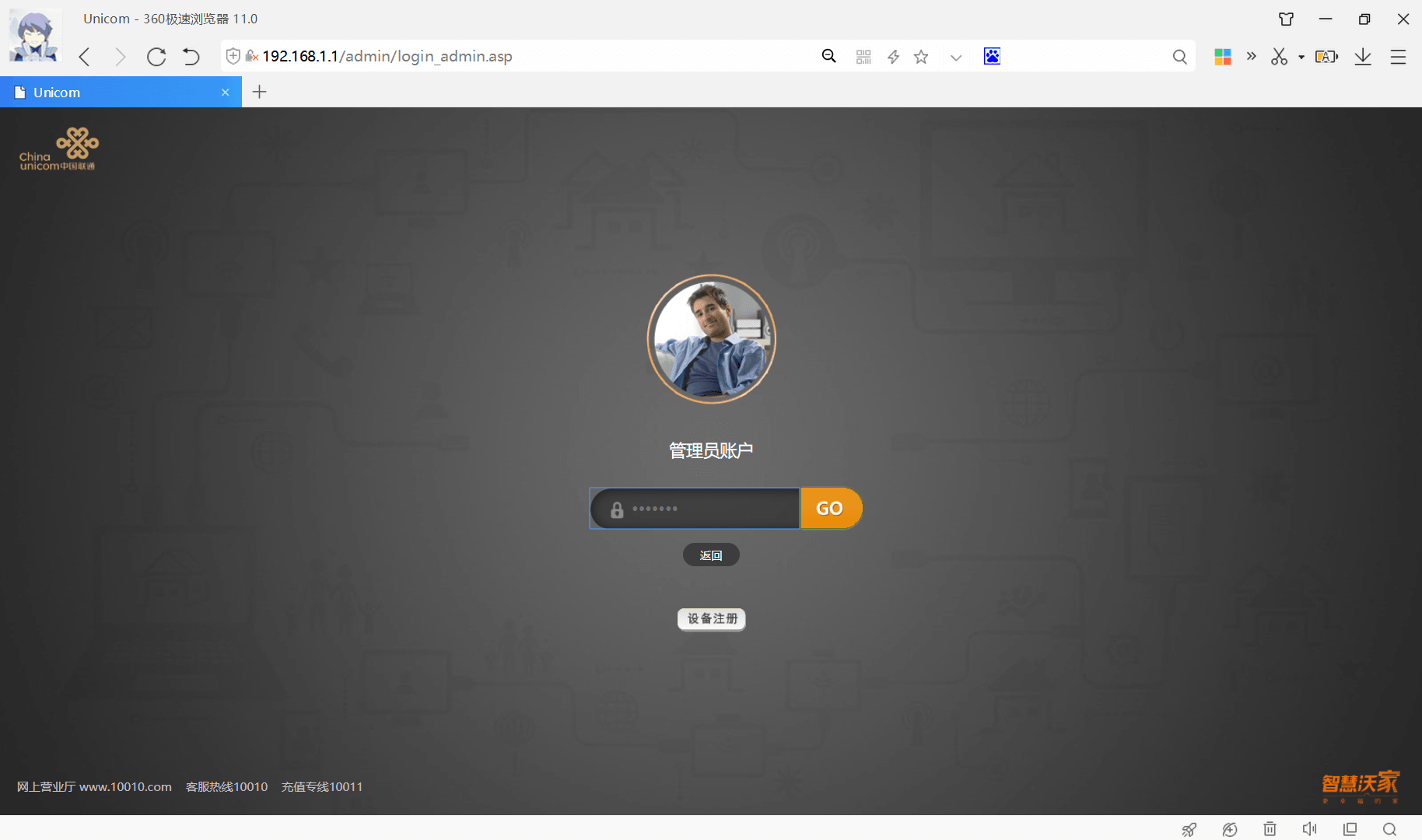The height and width of the screenshot is (840, 1422).
Task: Go forward with the browser forward arrow
Action: pyautogui.click(x=120, y=57)
